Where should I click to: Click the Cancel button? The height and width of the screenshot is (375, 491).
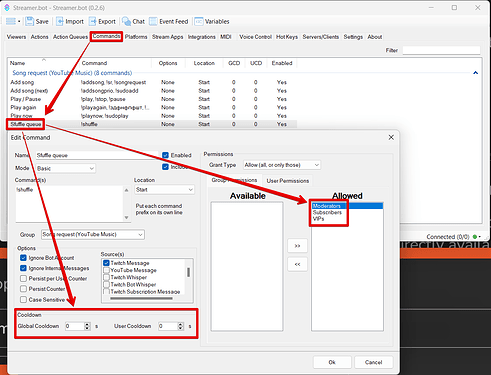point(373,362)
